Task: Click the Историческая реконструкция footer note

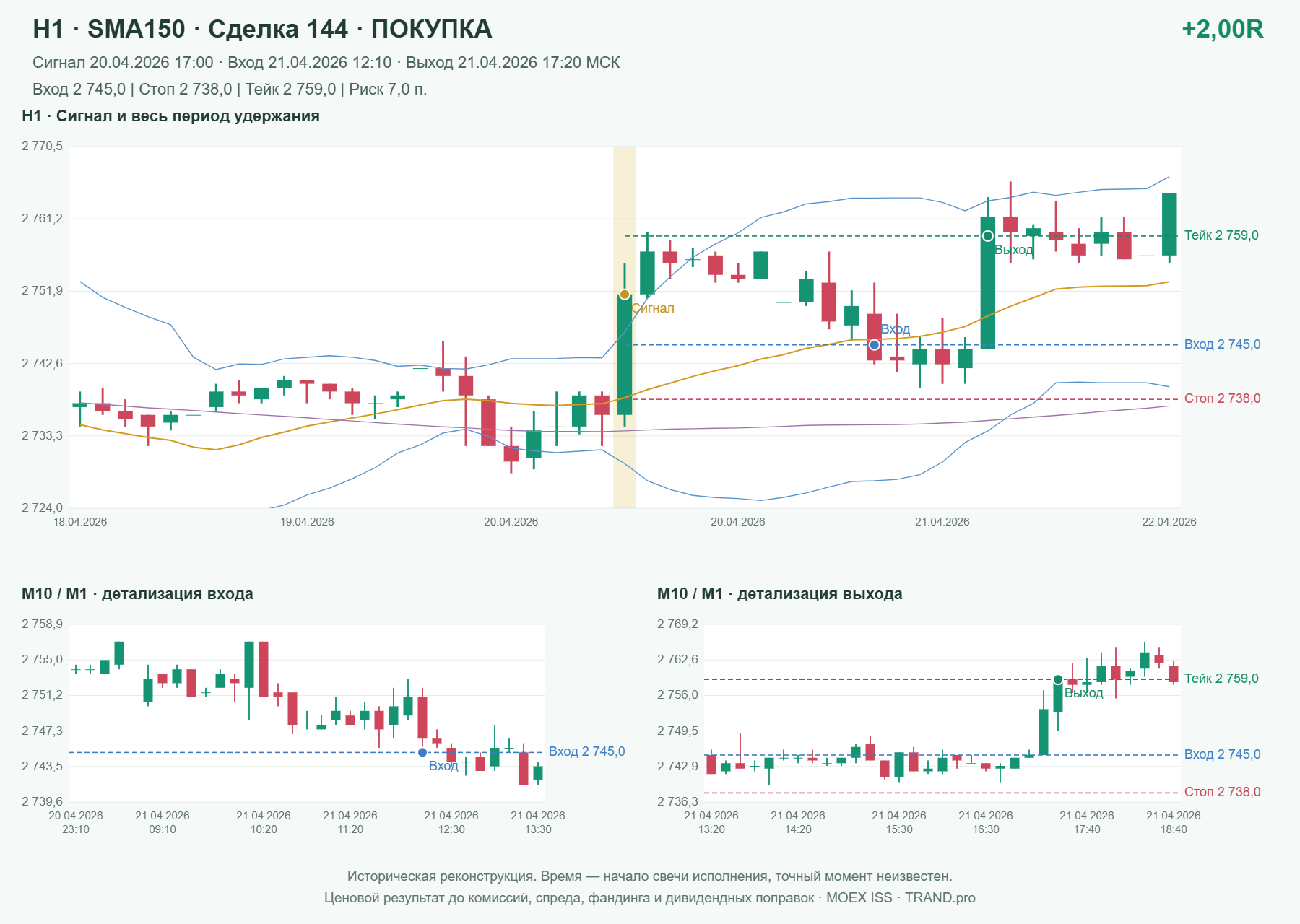Action: 650,876
